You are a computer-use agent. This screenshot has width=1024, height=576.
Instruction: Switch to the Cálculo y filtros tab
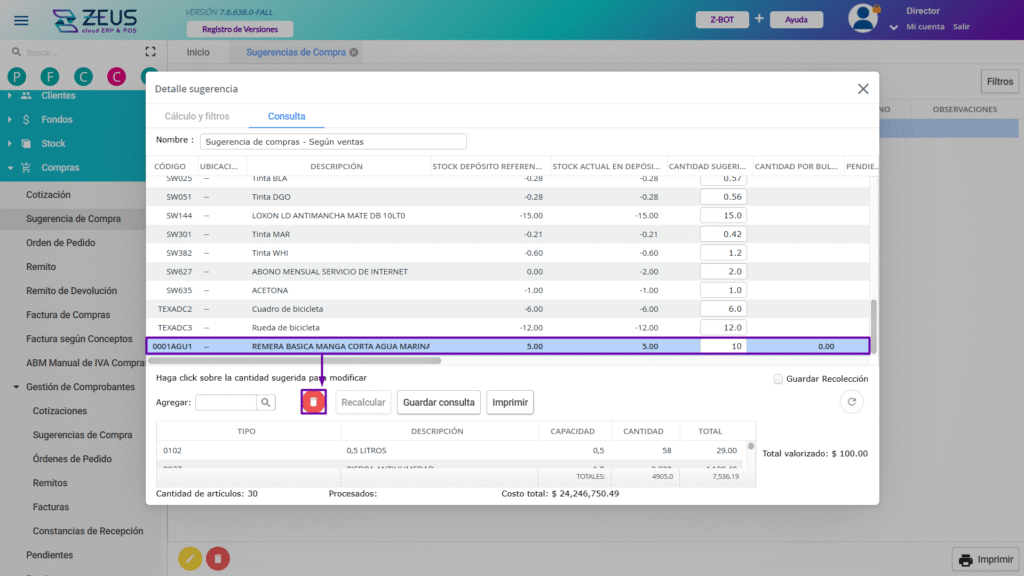(x=197, y=116)
